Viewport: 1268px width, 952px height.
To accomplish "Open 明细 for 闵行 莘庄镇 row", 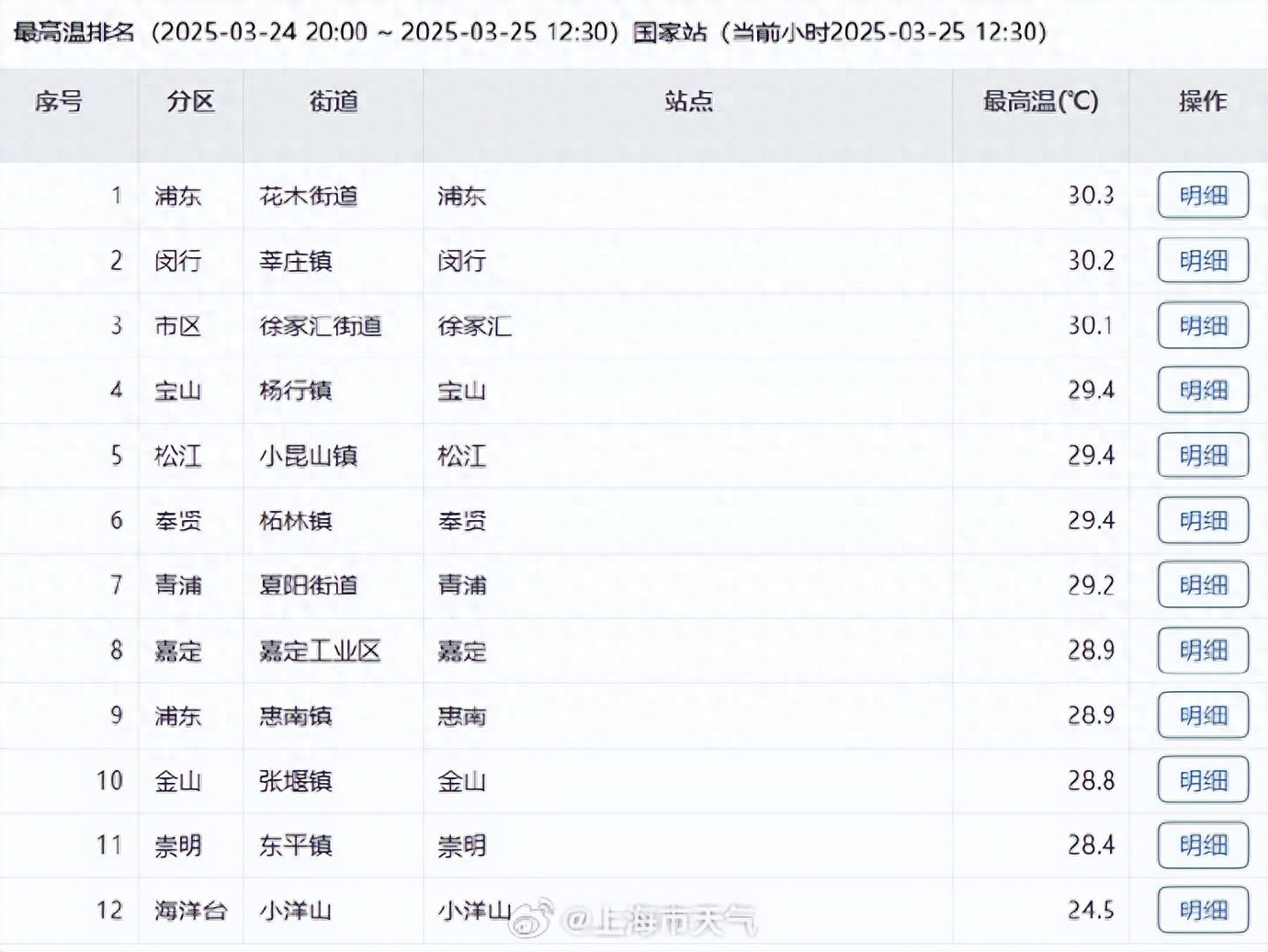I will tap(1203, 260).
